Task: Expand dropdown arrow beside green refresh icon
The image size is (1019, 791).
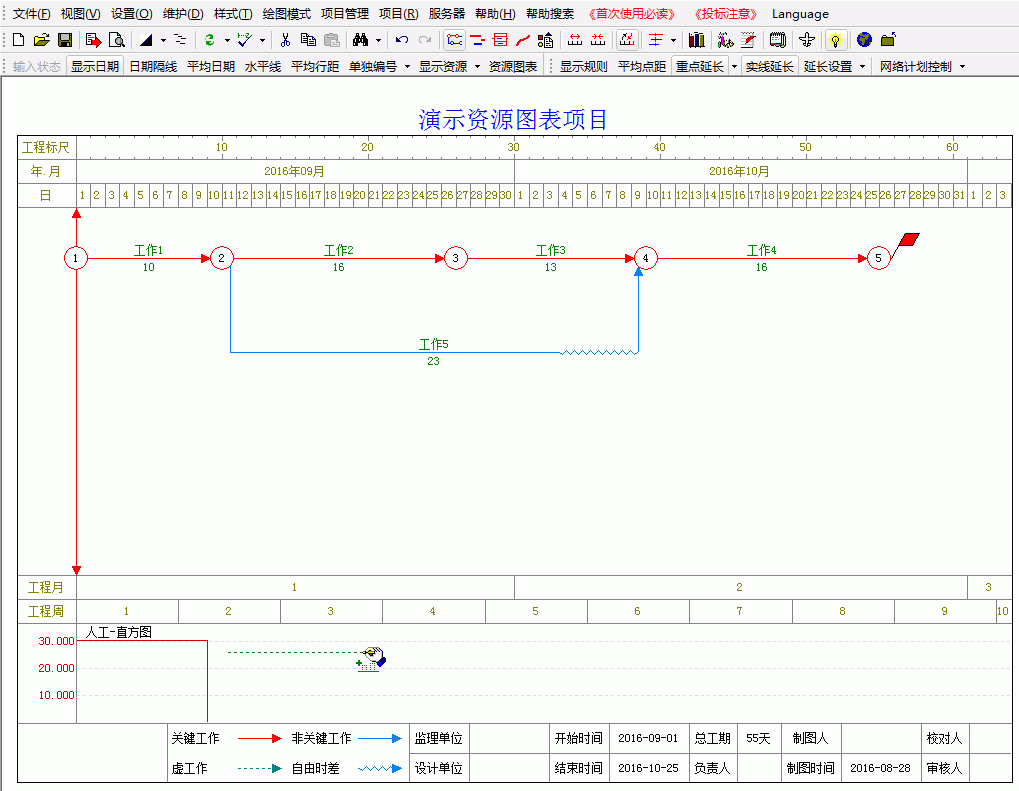Action: click(227, 40)
